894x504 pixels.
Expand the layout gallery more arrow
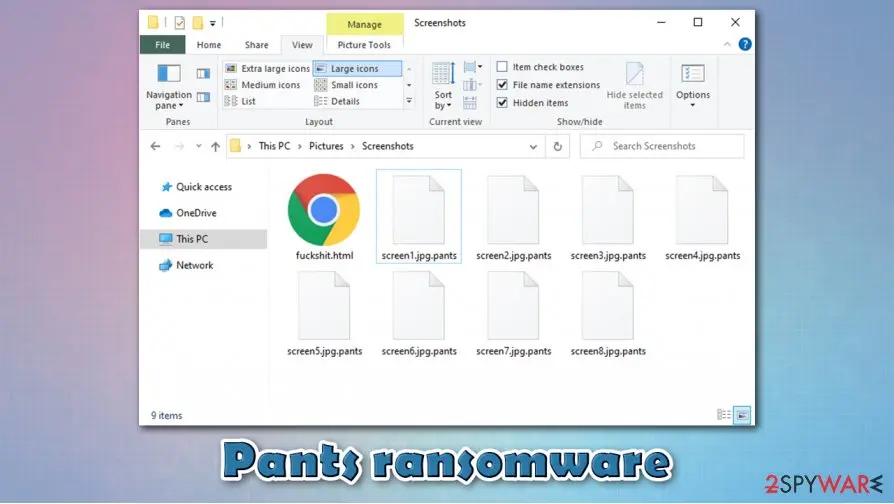point(409,101)
